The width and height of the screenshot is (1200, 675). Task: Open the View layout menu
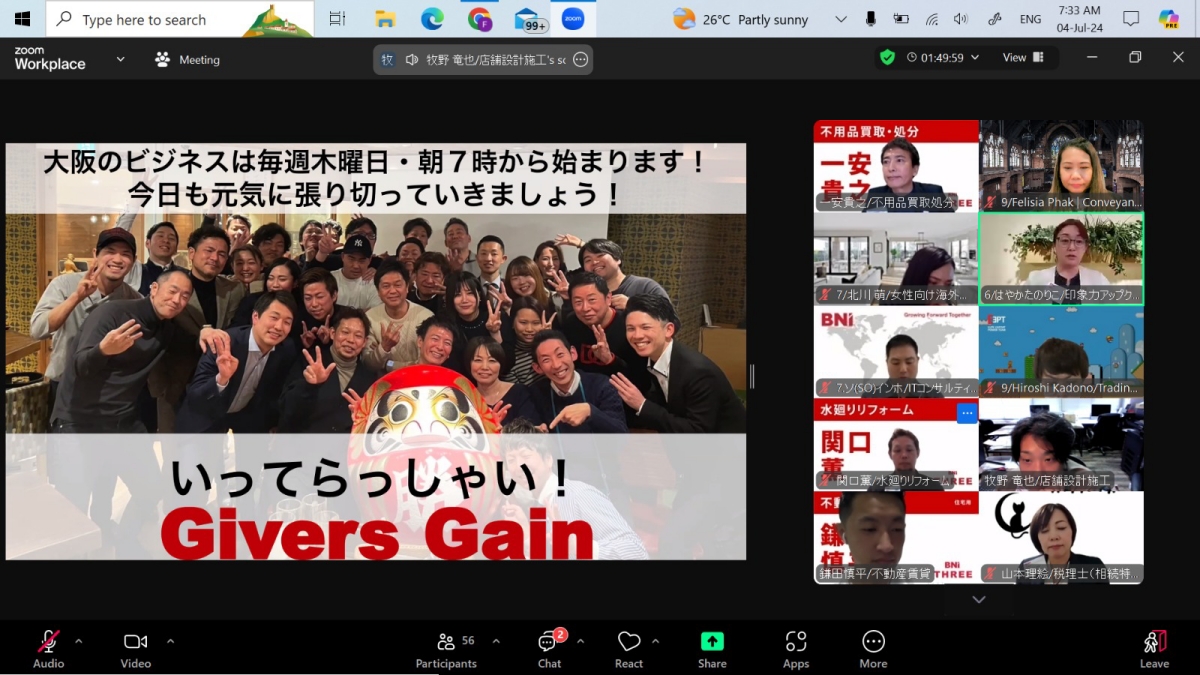tap(1023, 58)
